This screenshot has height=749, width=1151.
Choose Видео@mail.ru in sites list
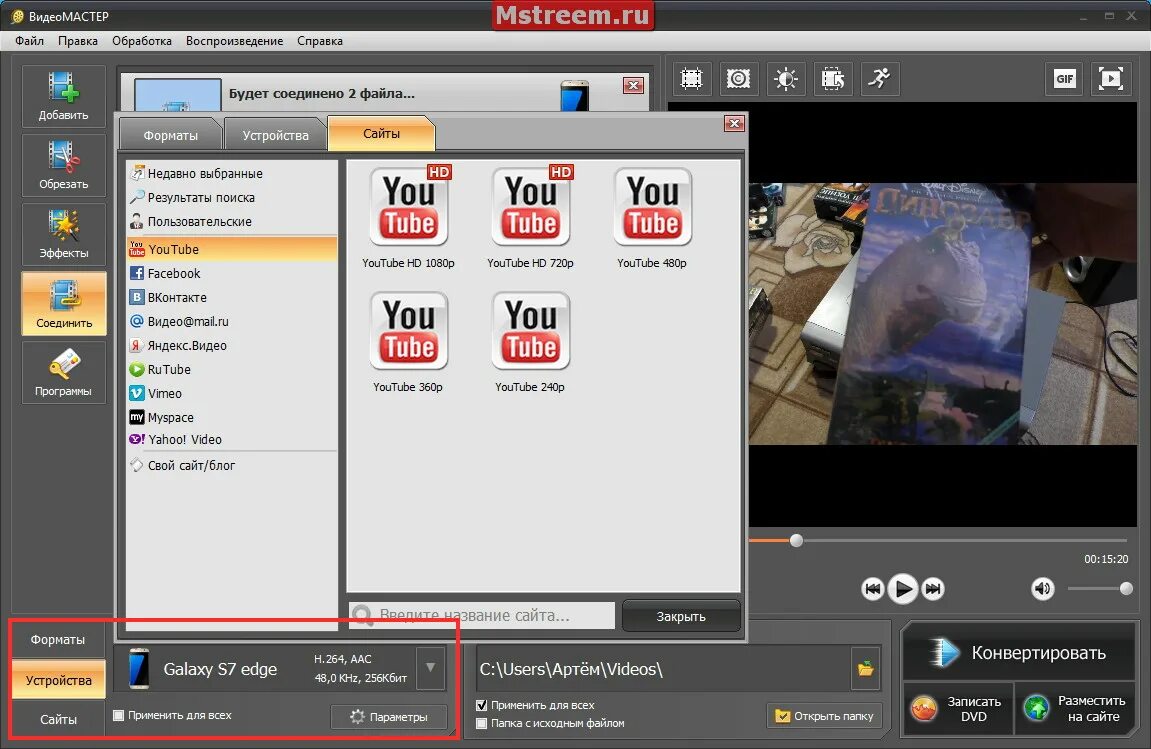(231, 322)
